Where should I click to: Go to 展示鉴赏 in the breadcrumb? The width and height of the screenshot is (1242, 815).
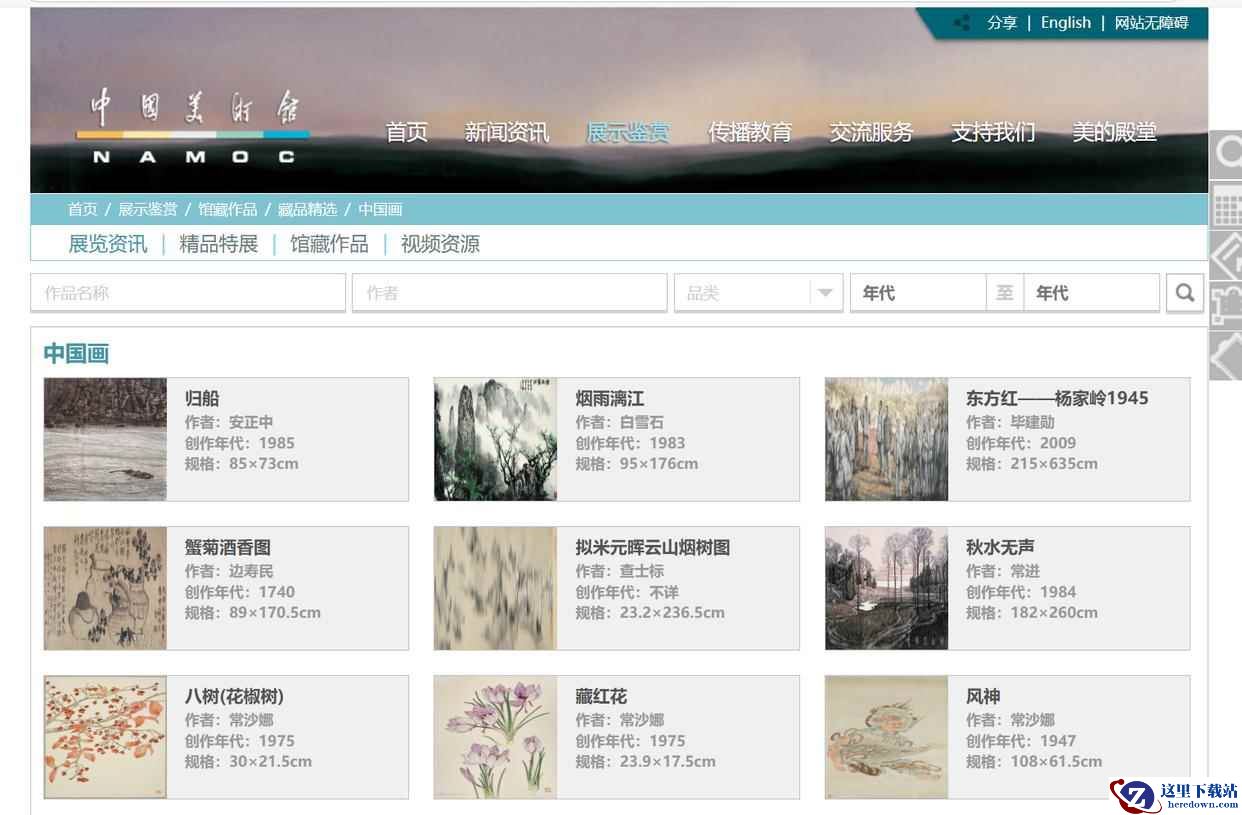coord(148,209)
